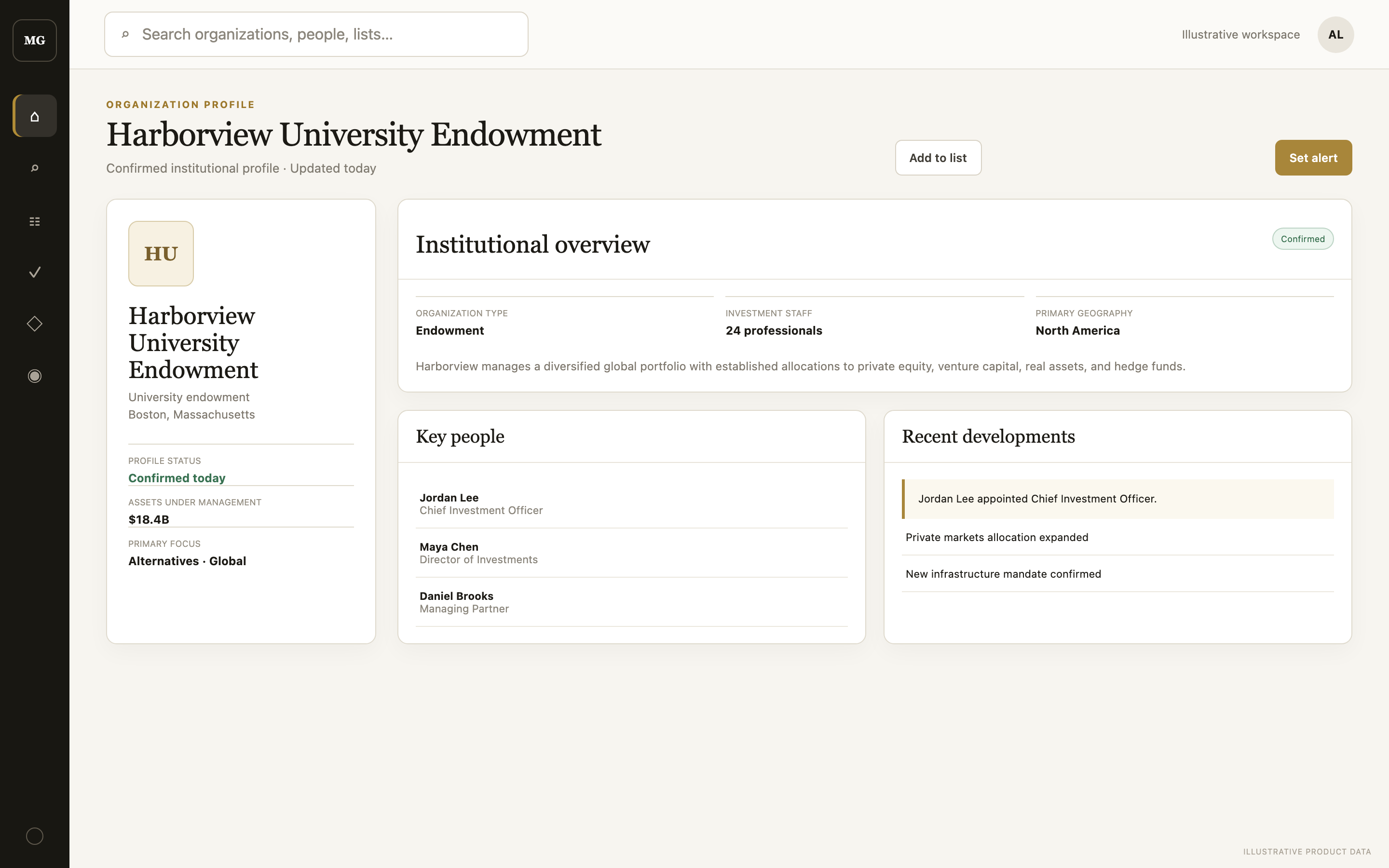Click the empty circle icon at sidebar bottom
1389x868 pixels.
(34, 836)
